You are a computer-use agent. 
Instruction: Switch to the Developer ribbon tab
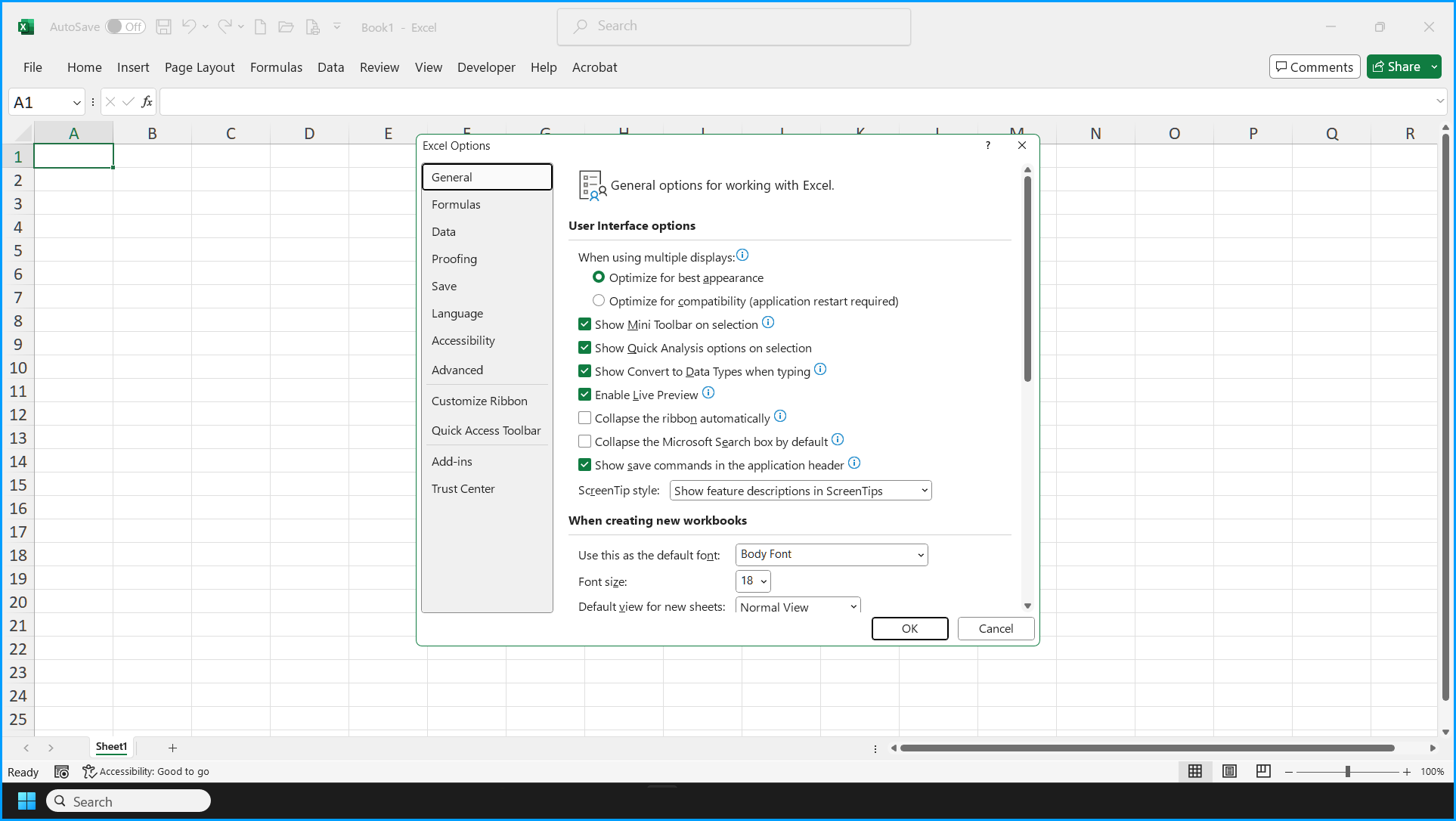point(486,67)
